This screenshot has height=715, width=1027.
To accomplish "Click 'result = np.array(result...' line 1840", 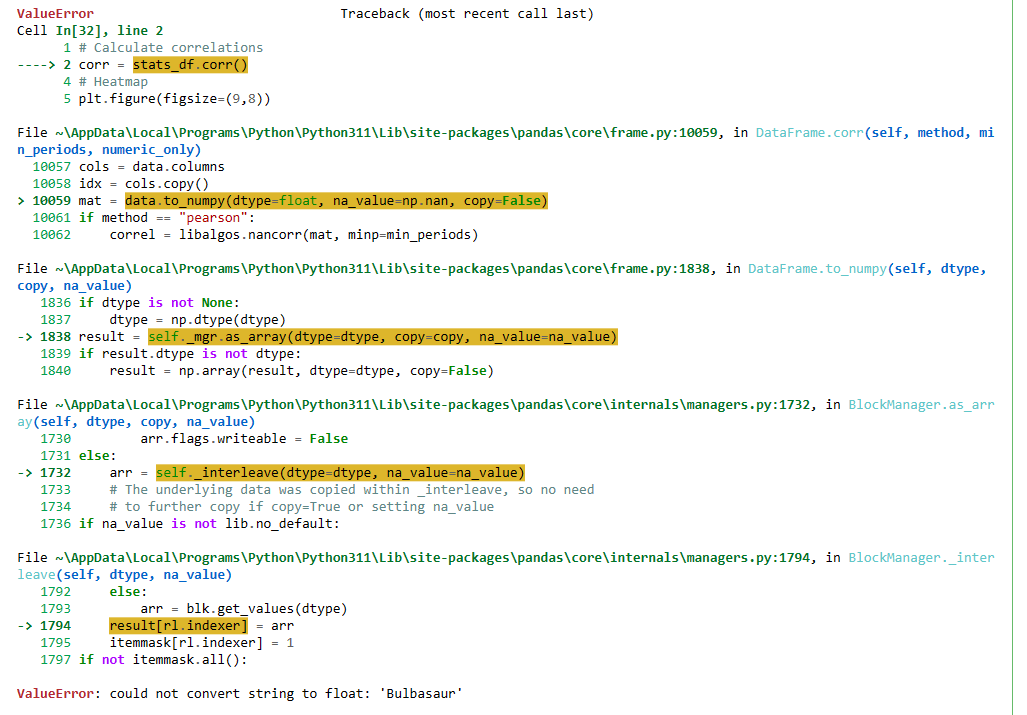I will point(301,371).
